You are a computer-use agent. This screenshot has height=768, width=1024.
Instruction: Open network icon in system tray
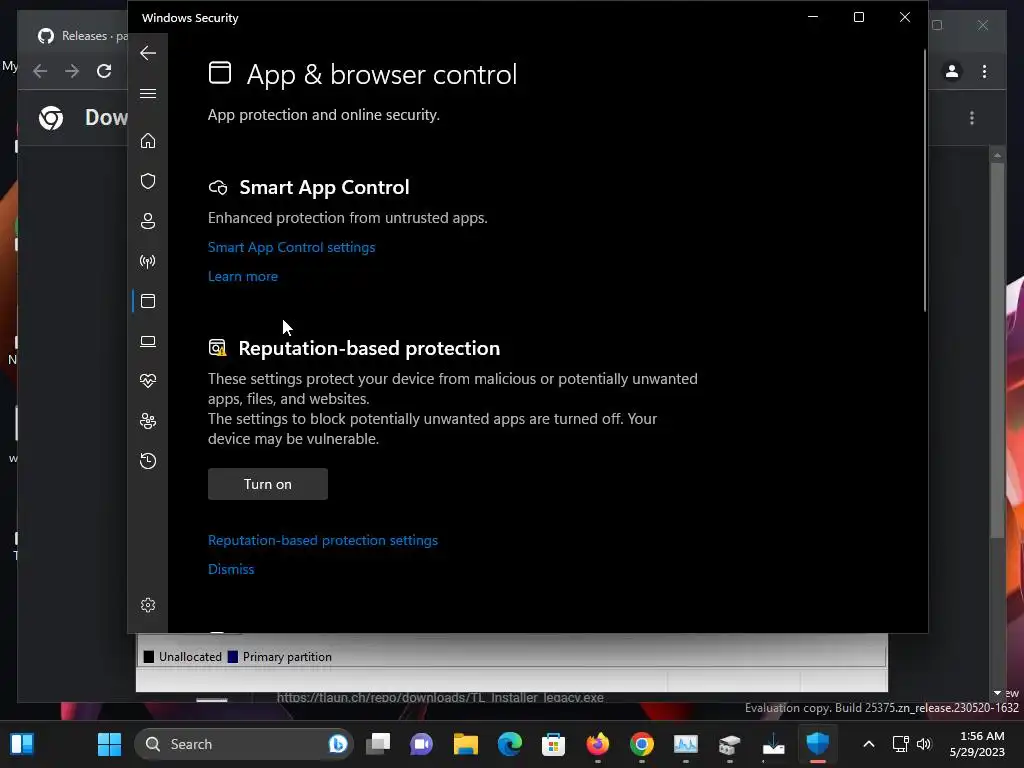coord(901,744)
